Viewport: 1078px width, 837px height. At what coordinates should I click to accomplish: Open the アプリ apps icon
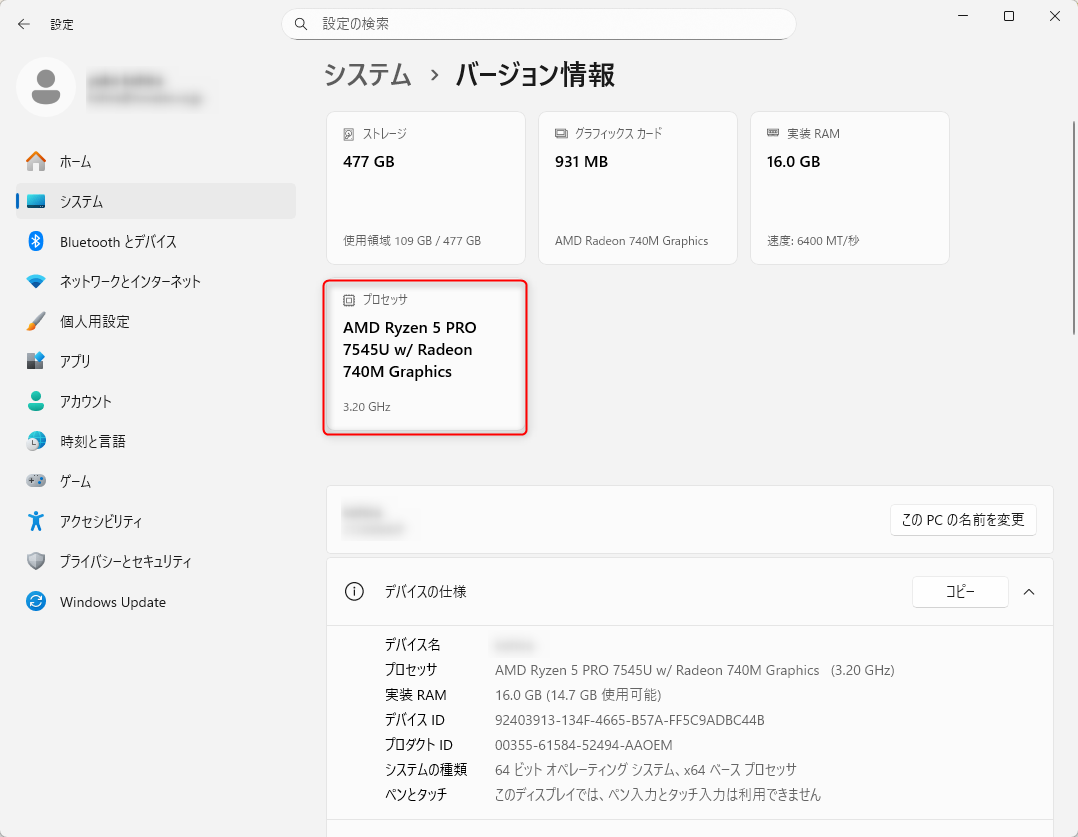36,361
